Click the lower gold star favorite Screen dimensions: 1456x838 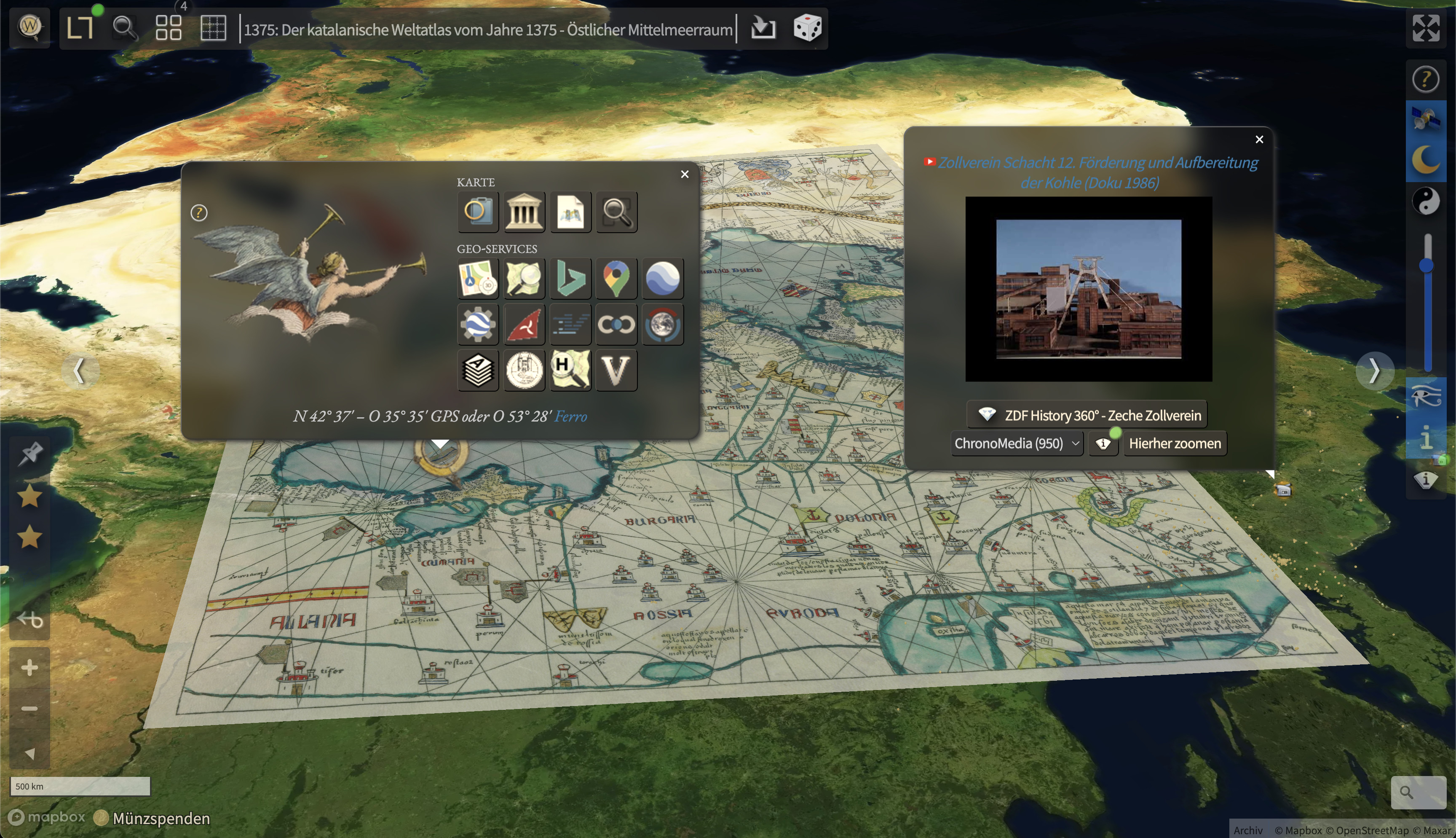click(x=30, y=537)
